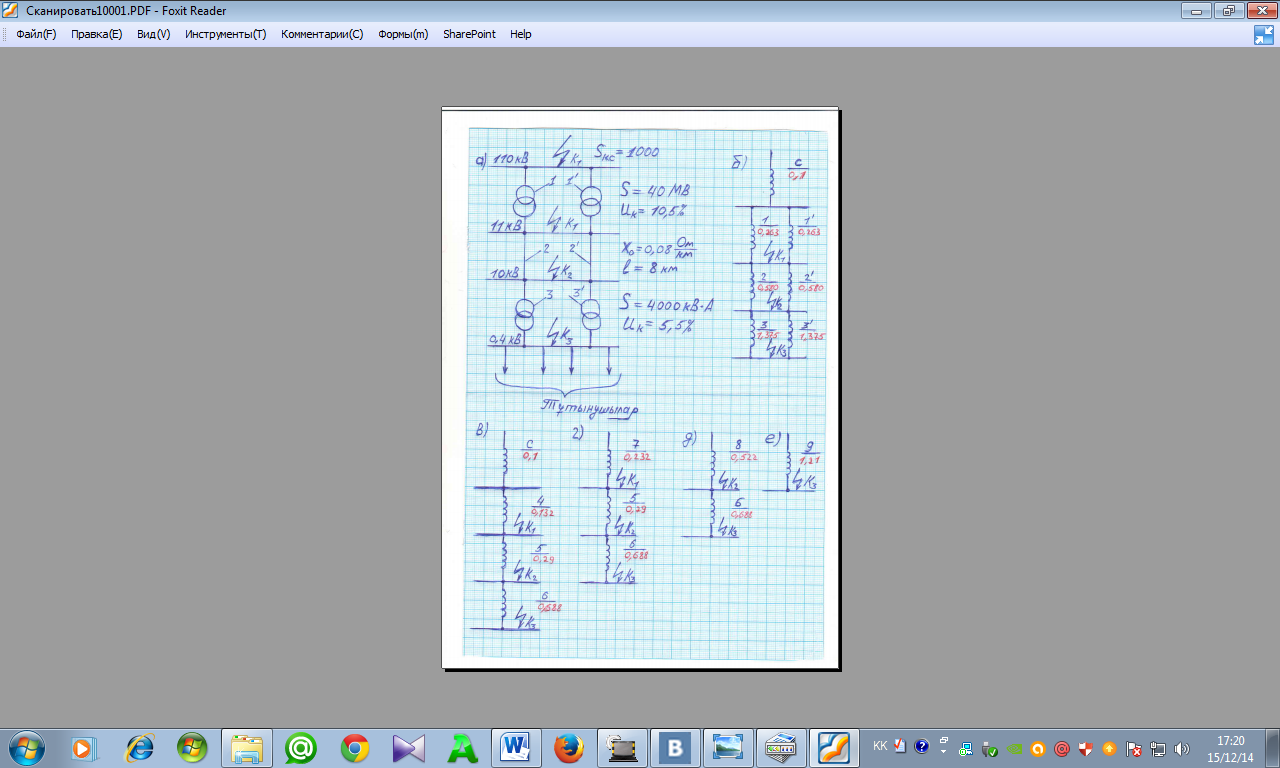The height and width of the screenshot is (768, 1280).
Task: Open the Формы(m) menu
Action: pos(403,34)
